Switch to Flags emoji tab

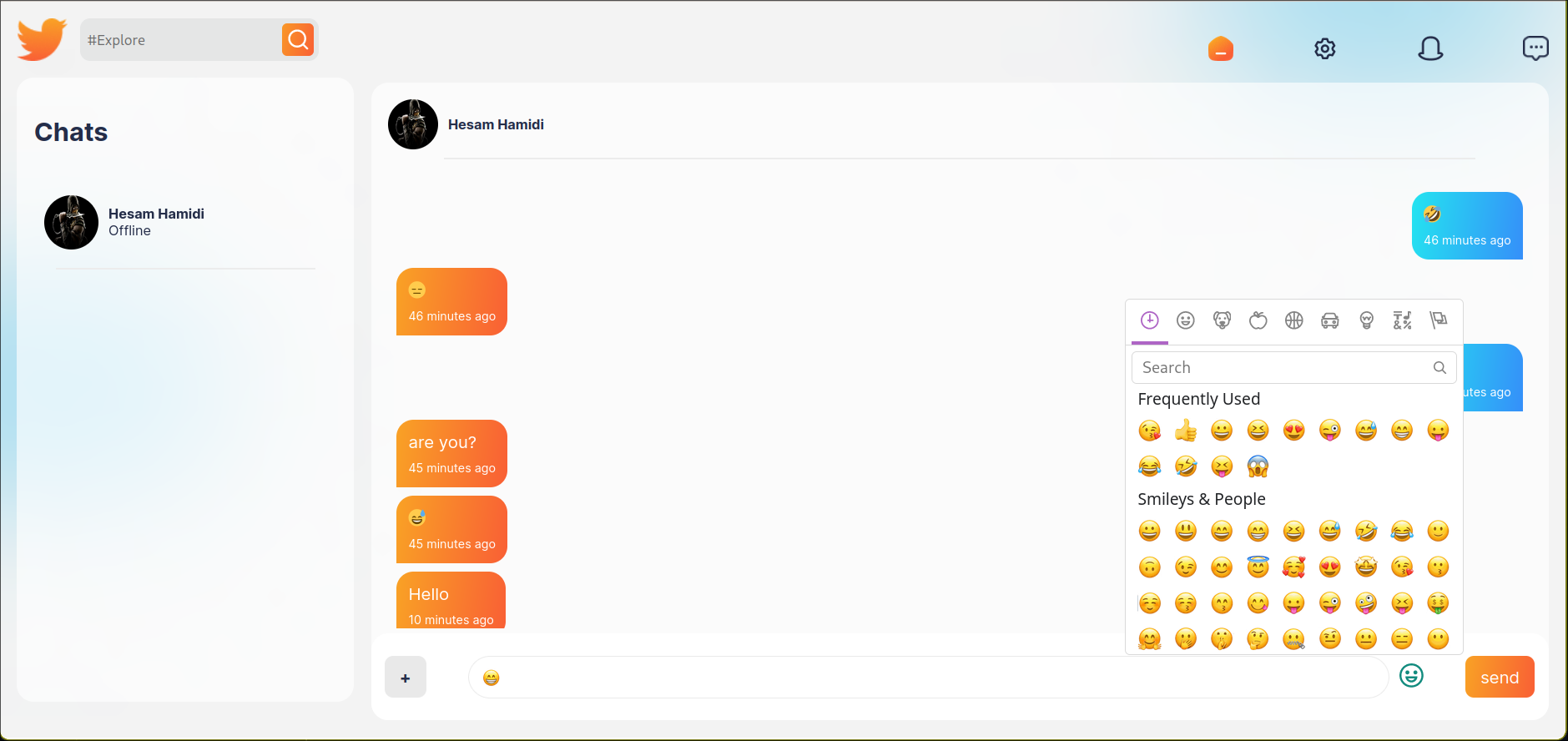[x=1438, y=320]
